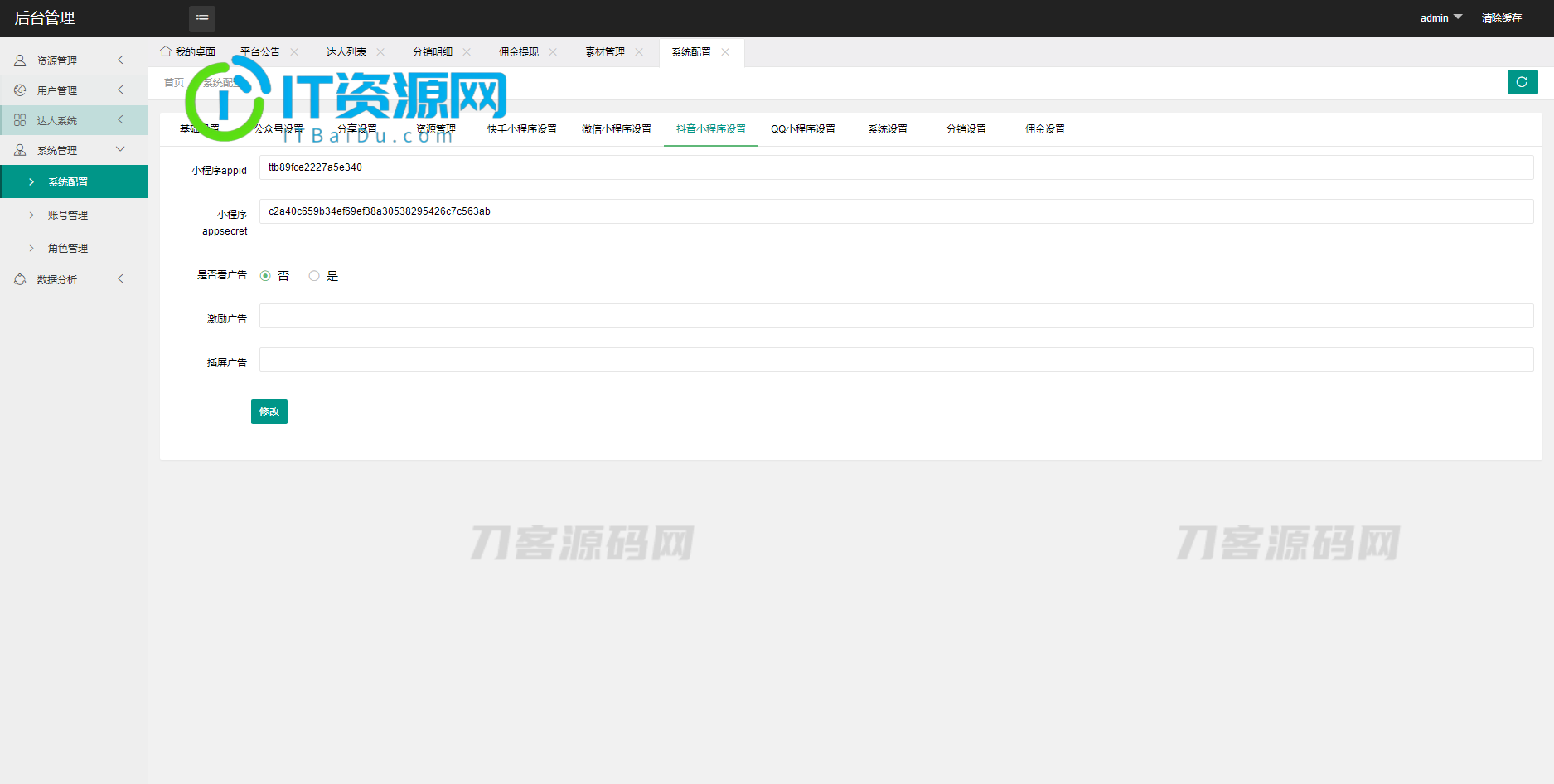Toggle the sidebar hamburger menu icon

click(x=202, y=18)
